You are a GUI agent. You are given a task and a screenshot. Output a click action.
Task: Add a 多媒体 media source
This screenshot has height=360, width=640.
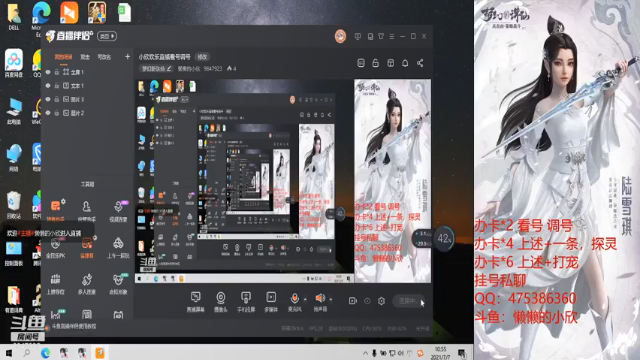pyautogui.click(x=271, y=302)
